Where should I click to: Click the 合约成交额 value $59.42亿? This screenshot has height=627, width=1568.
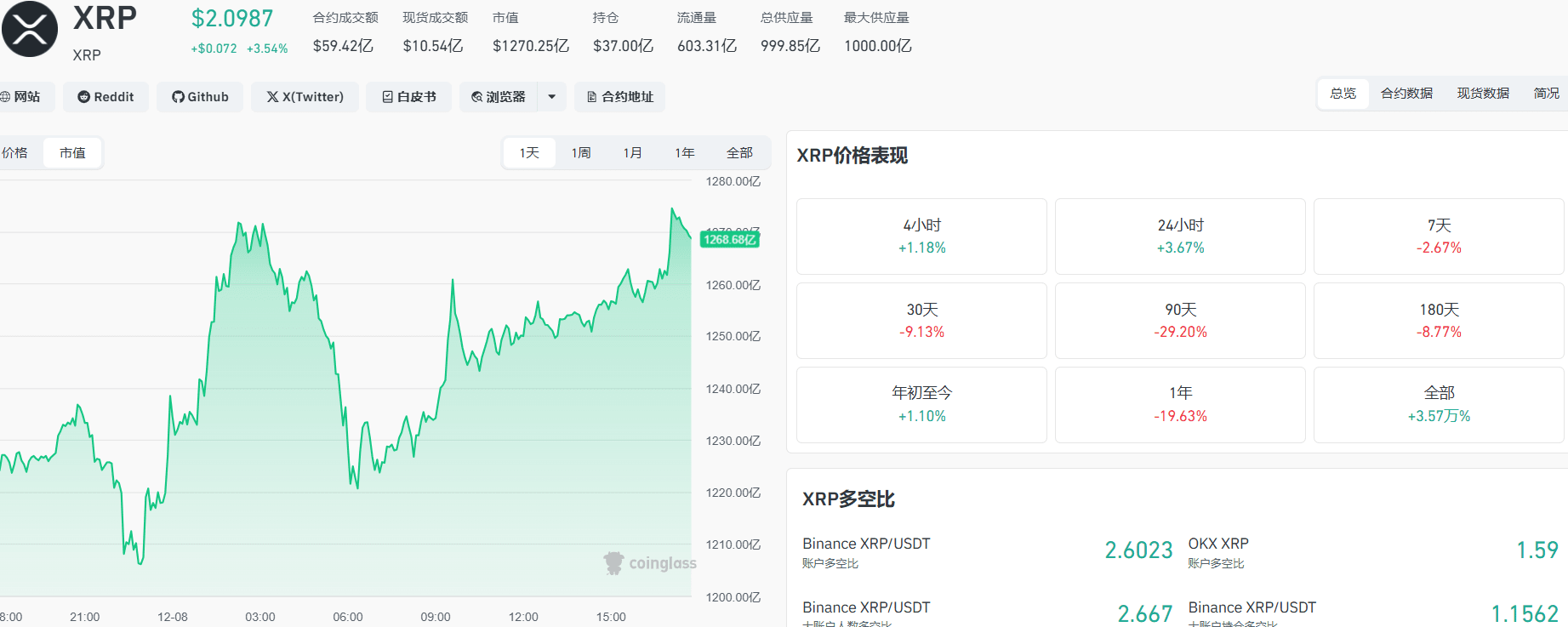pos(343,46)
